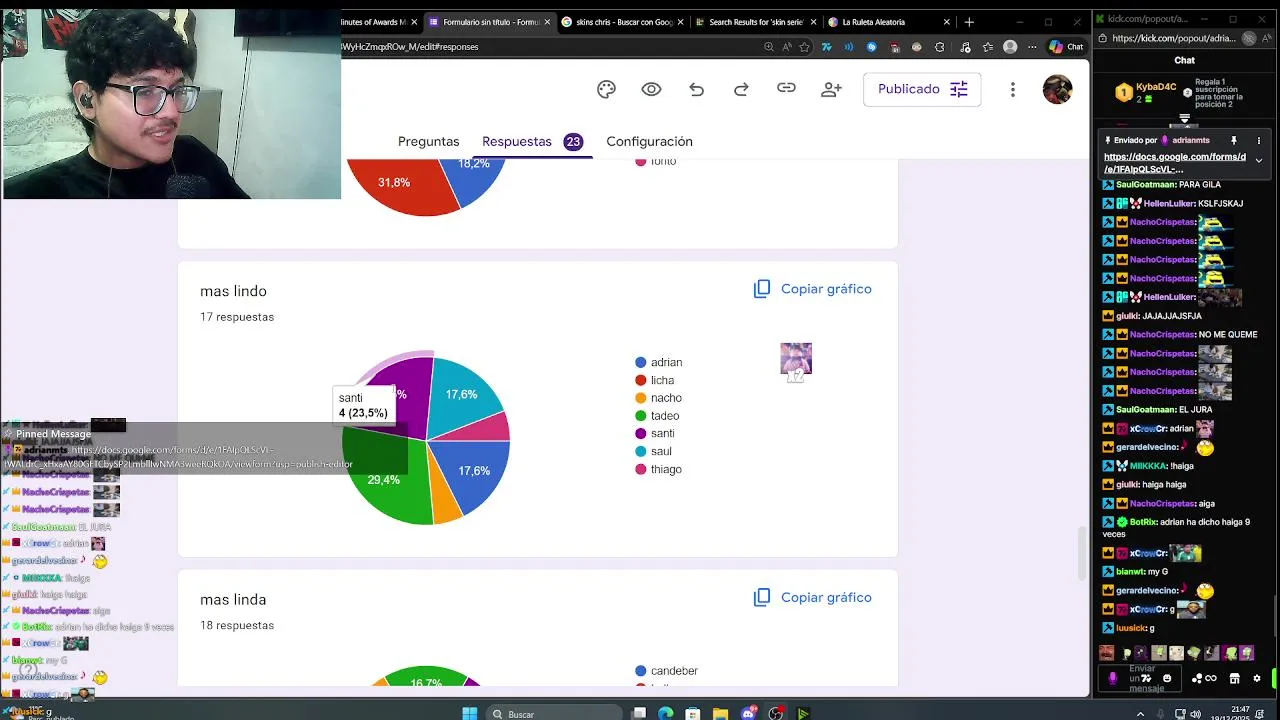Viewport: 1280px width, 720px height.
Task: Undo the last form edit
Action: tap(696, 89)
